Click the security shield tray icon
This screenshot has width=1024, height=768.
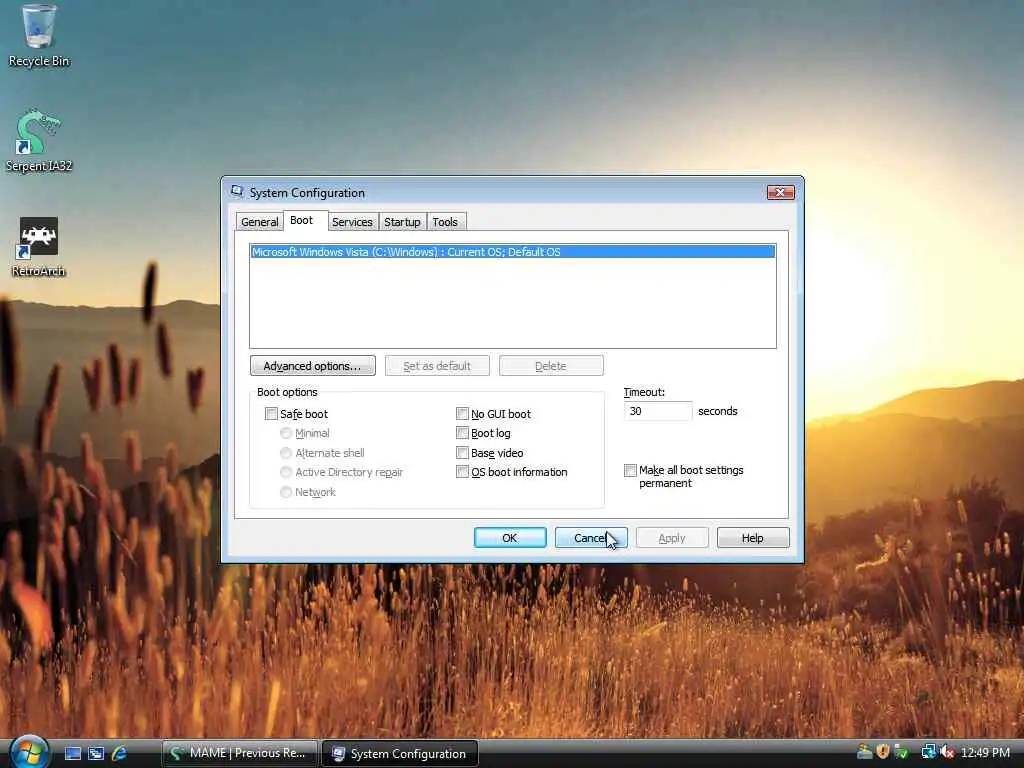[883, 752]
